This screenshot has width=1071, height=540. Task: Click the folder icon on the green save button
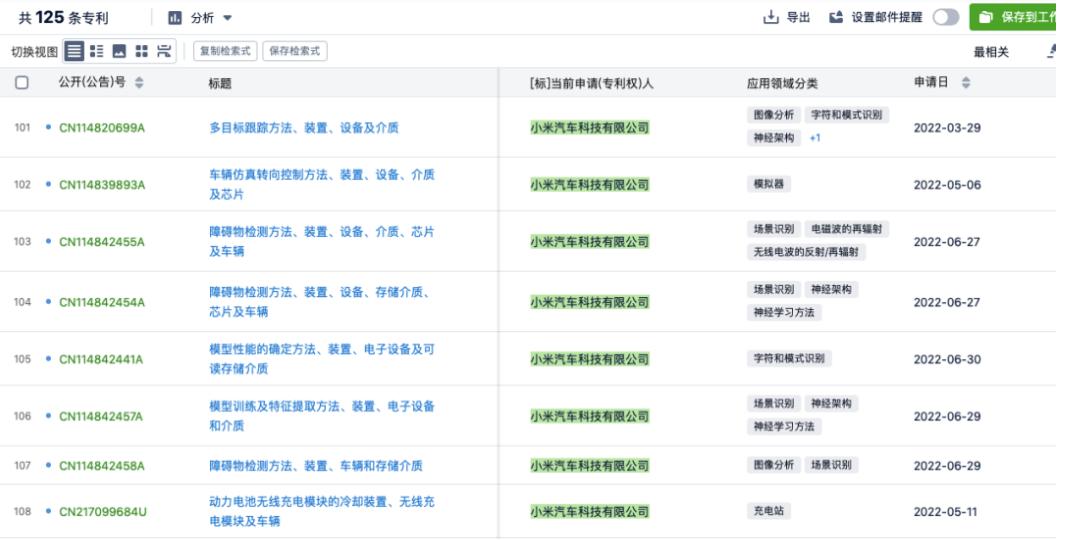(986, 17)
